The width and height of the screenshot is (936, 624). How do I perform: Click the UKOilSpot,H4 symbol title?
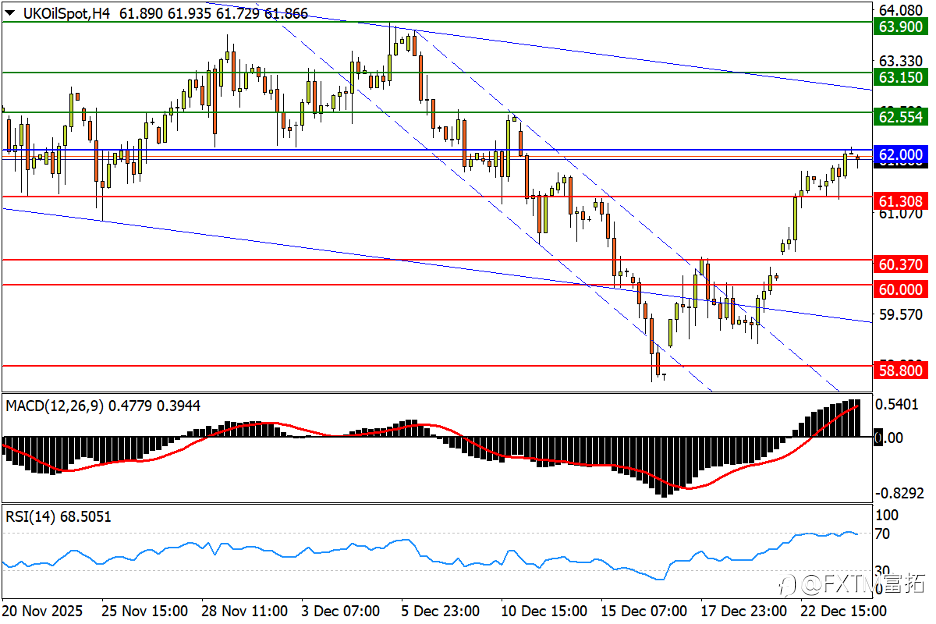tap(66, 13)
